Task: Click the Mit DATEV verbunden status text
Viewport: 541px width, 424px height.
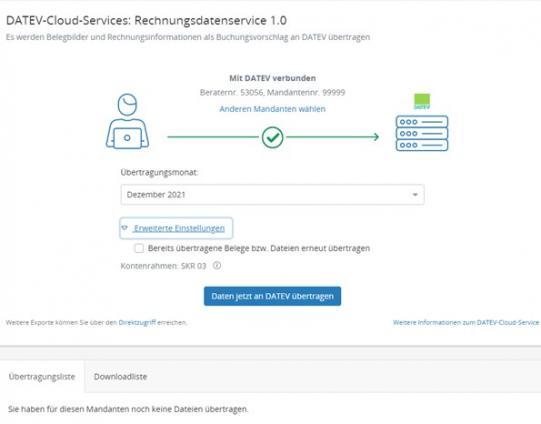Action: 273,78
